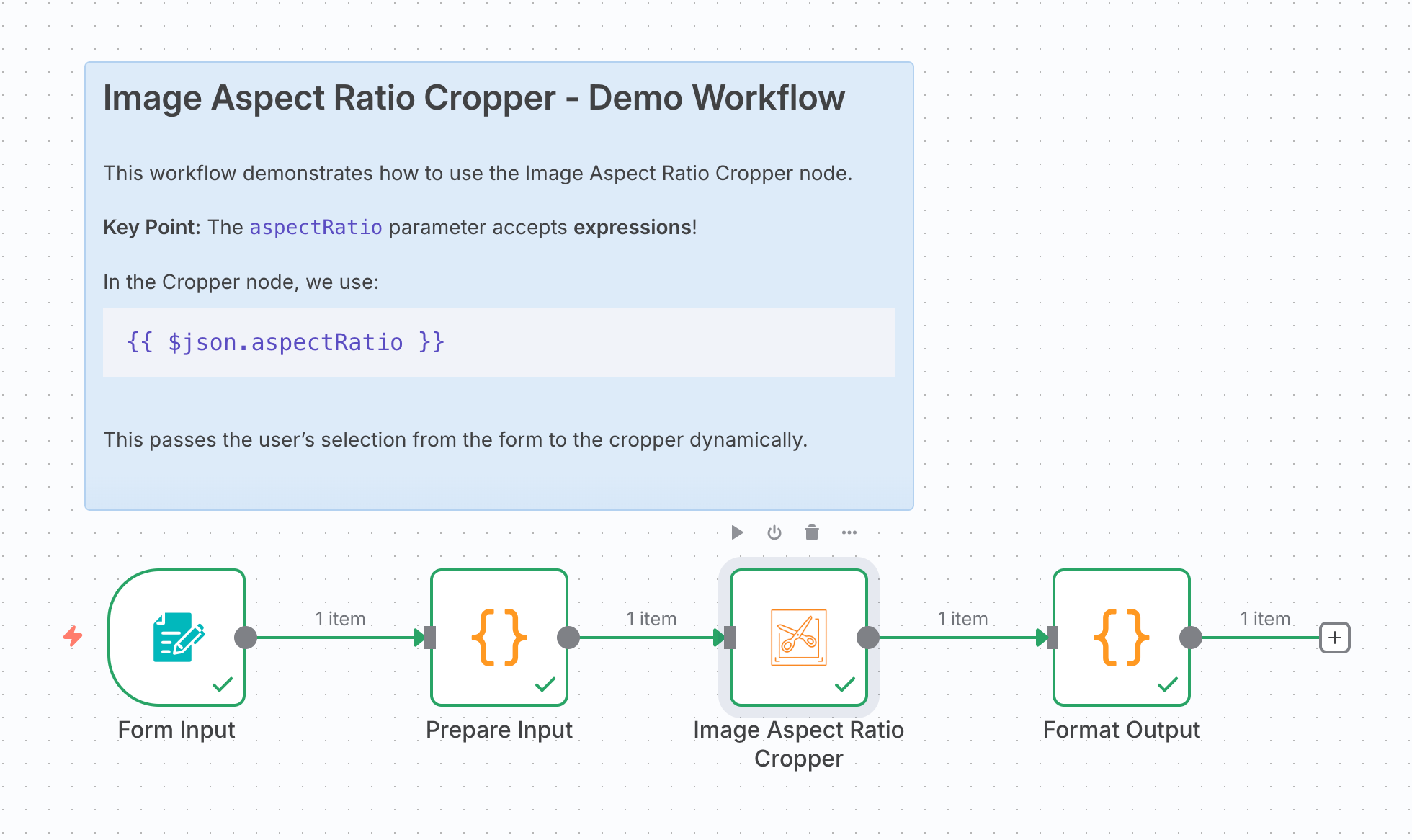Click the sticky note title heading

pyautogui.click(x=473, y=98)
